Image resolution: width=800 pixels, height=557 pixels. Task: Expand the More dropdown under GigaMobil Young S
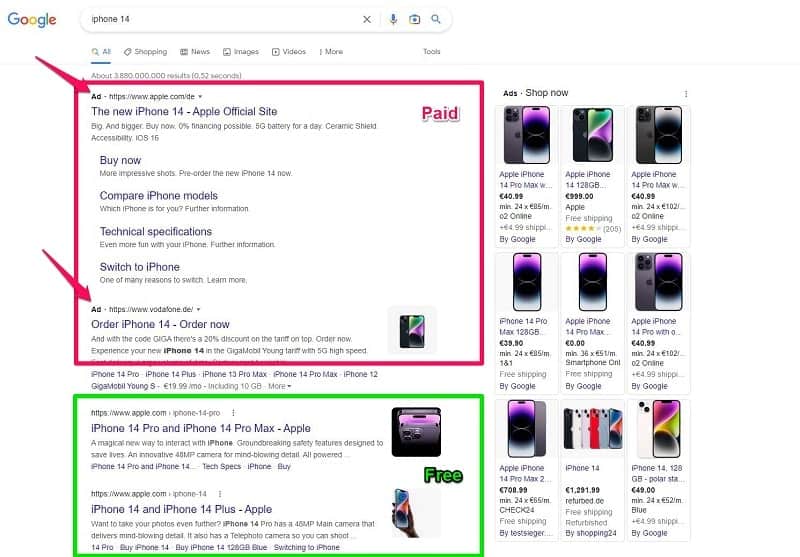tap(280, 386)
